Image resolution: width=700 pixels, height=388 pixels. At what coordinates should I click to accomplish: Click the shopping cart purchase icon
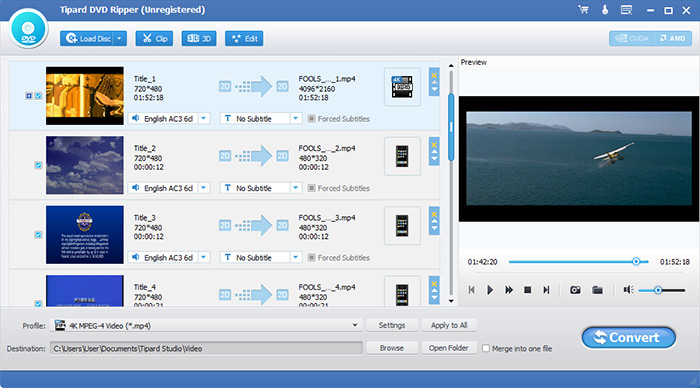583,10
